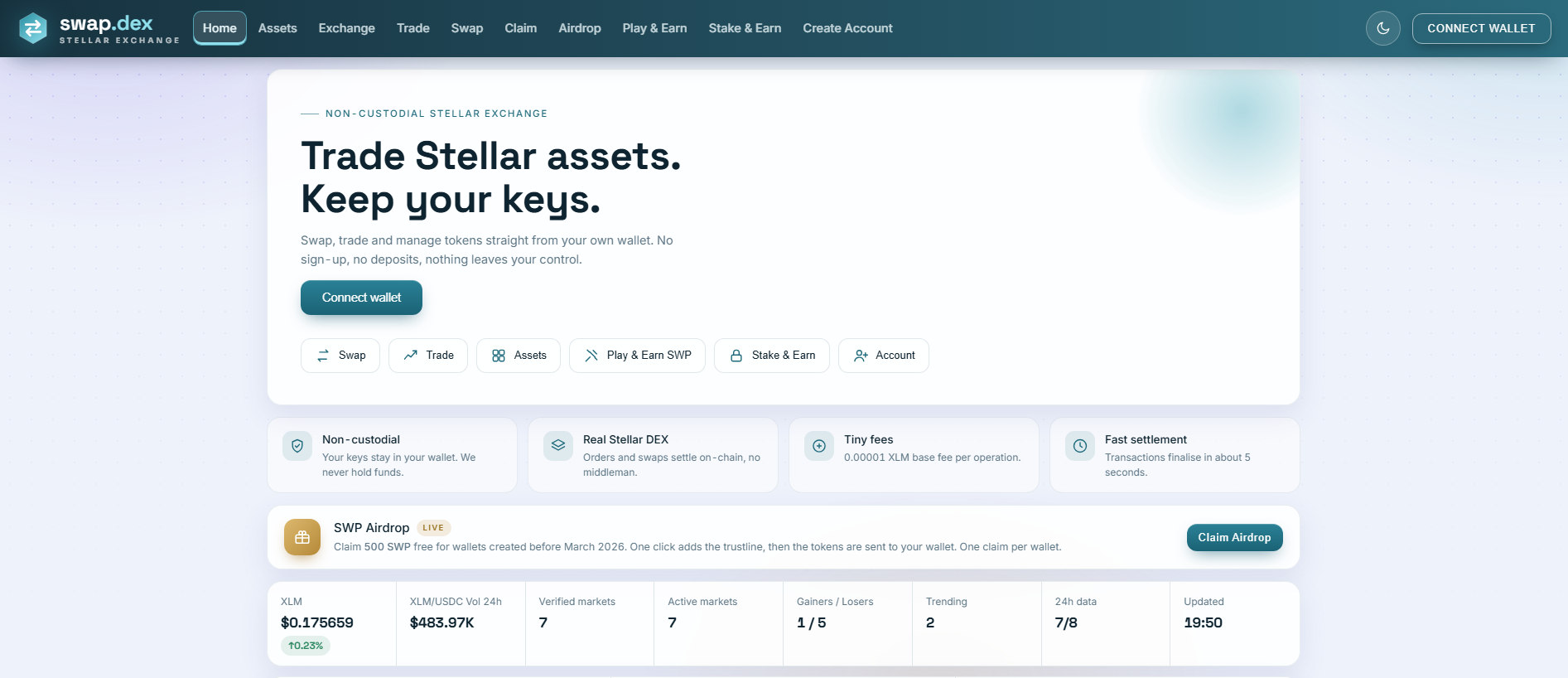The width and height of the screenshot is (1568, 678).
Task: Click the LIVE badge next to SWP Airdrop
Action: coord(433,528)
